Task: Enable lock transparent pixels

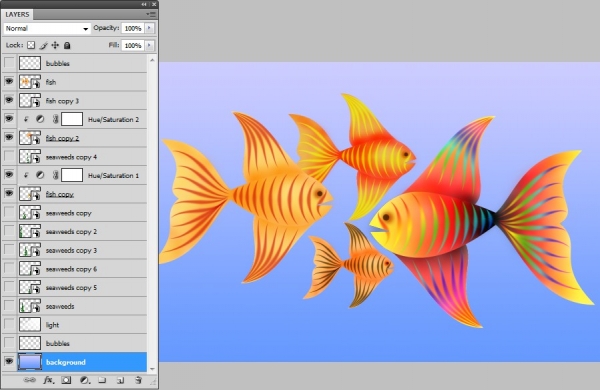Action: [31, 46]
